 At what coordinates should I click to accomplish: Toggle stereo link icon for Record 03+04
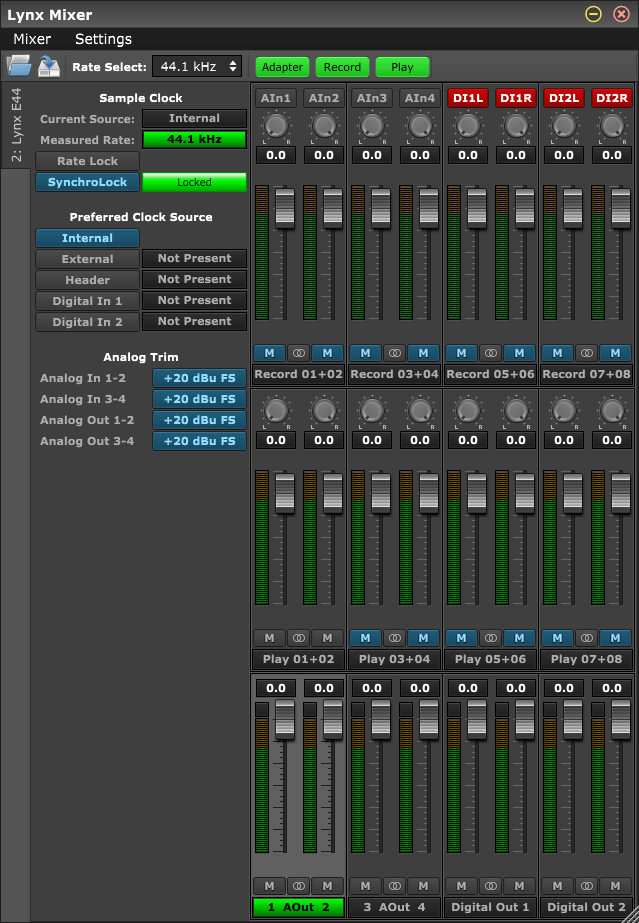coord(395,353)
